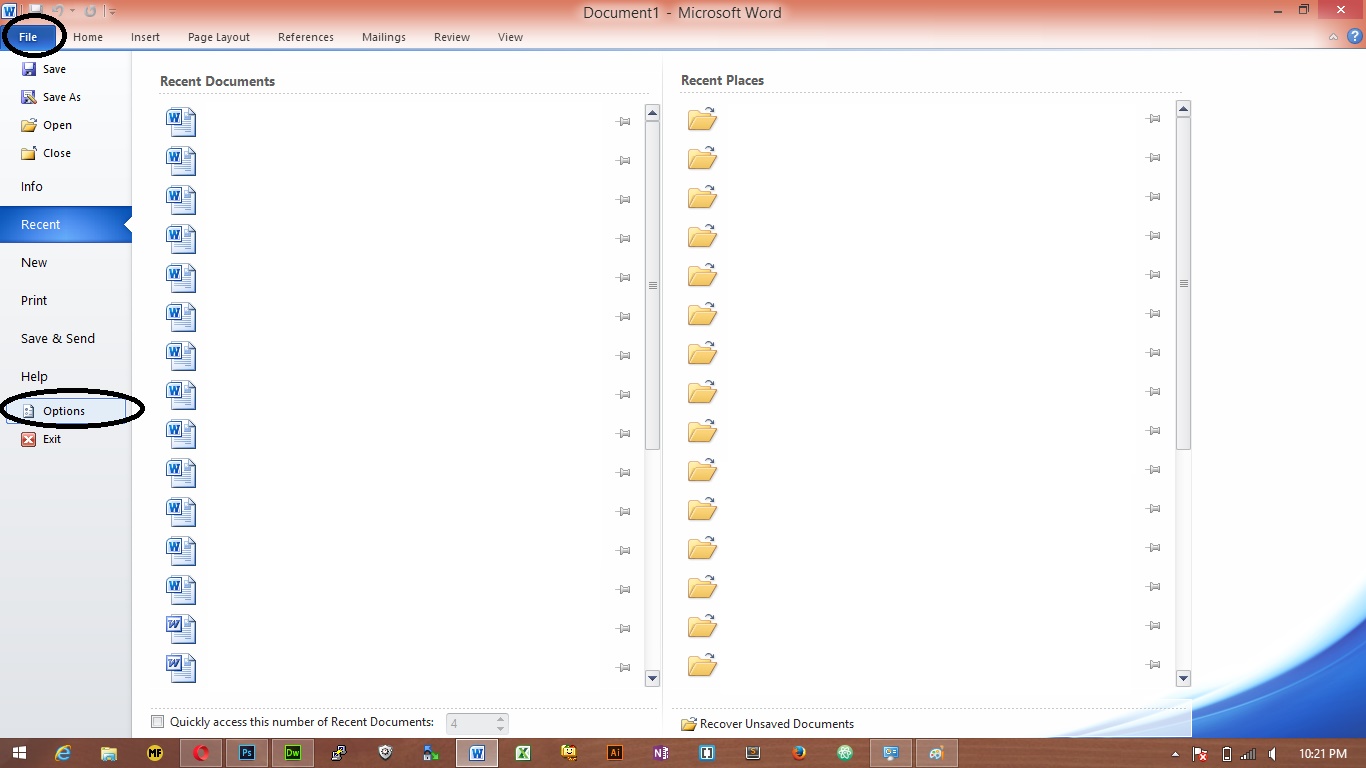Select the References tab
The image size is (1366, 768).
click(306, 37)
